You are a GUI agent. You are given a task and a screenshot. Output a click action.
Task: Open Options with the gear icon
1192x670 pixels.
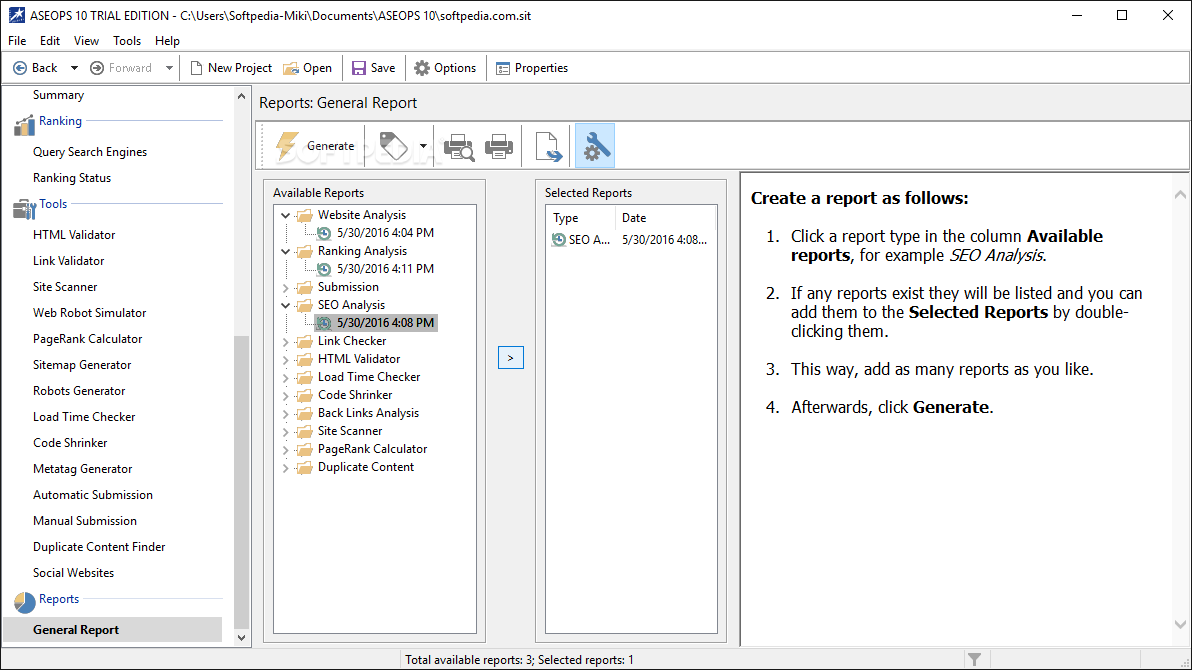pos(445,68)
